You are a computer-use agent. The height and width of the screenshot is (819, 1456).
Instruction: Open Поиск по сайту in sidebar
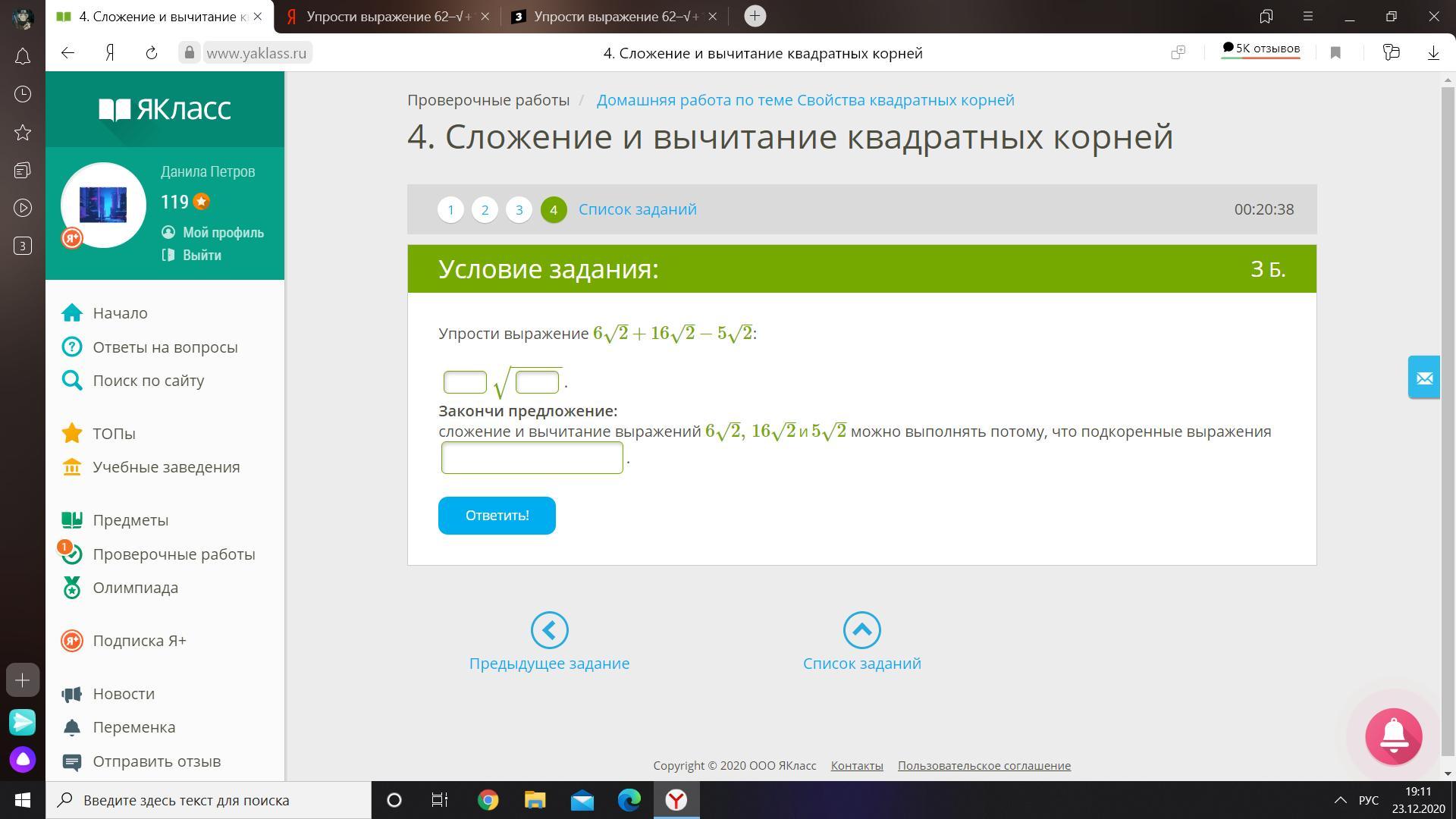(148, 381)
